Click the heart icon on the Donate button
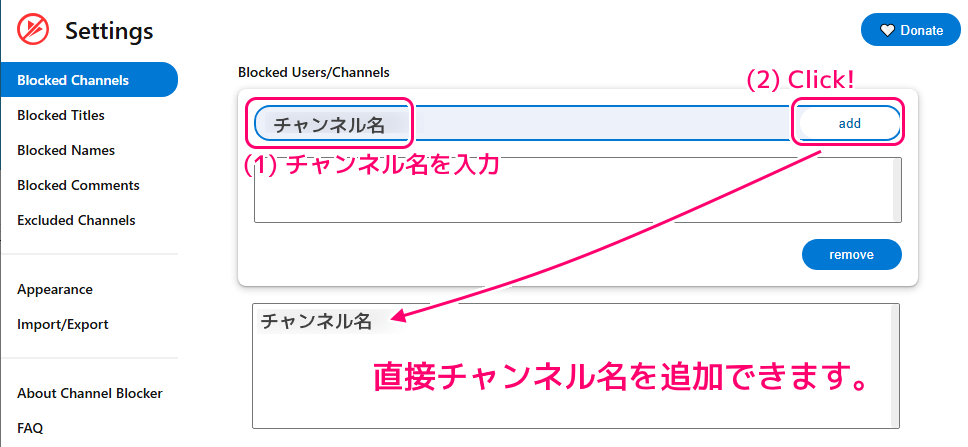This screenshot has width=968, height=447. click(x=887, y=30)
